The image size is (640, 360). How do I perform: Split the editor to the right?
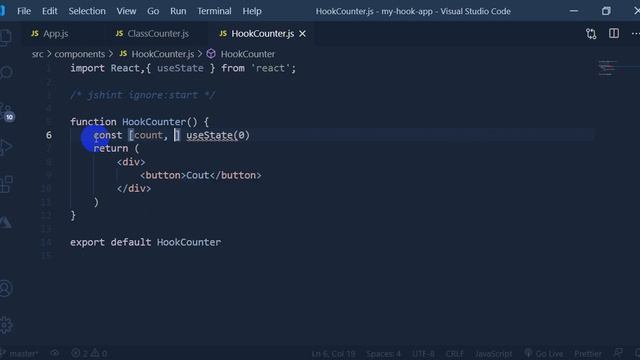coord(613,33)
